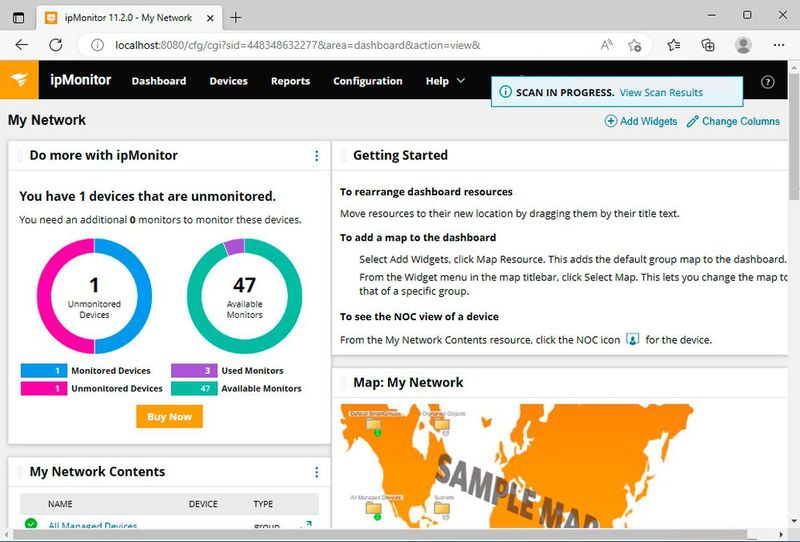The image size is (800, 542).
Task: Click the TYPE column header
Action: pos(263,504)
